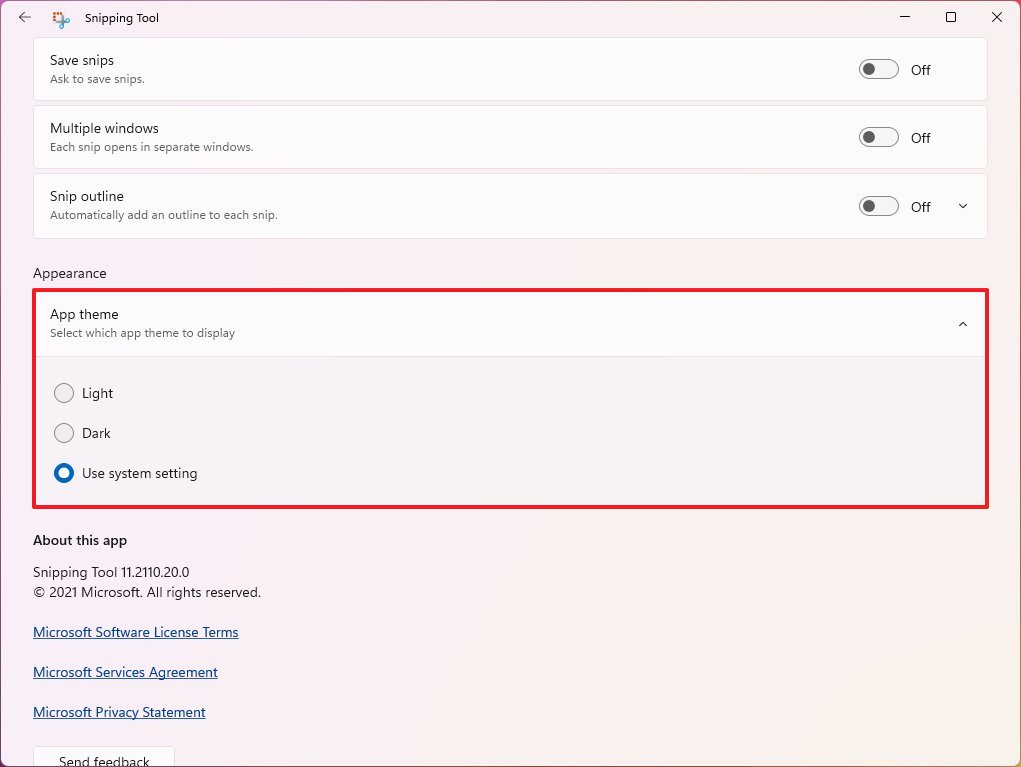Click the Snipping Tool scissors icon
The height and width of the screenshot is (767, 1021).
[x=60, y=18]
